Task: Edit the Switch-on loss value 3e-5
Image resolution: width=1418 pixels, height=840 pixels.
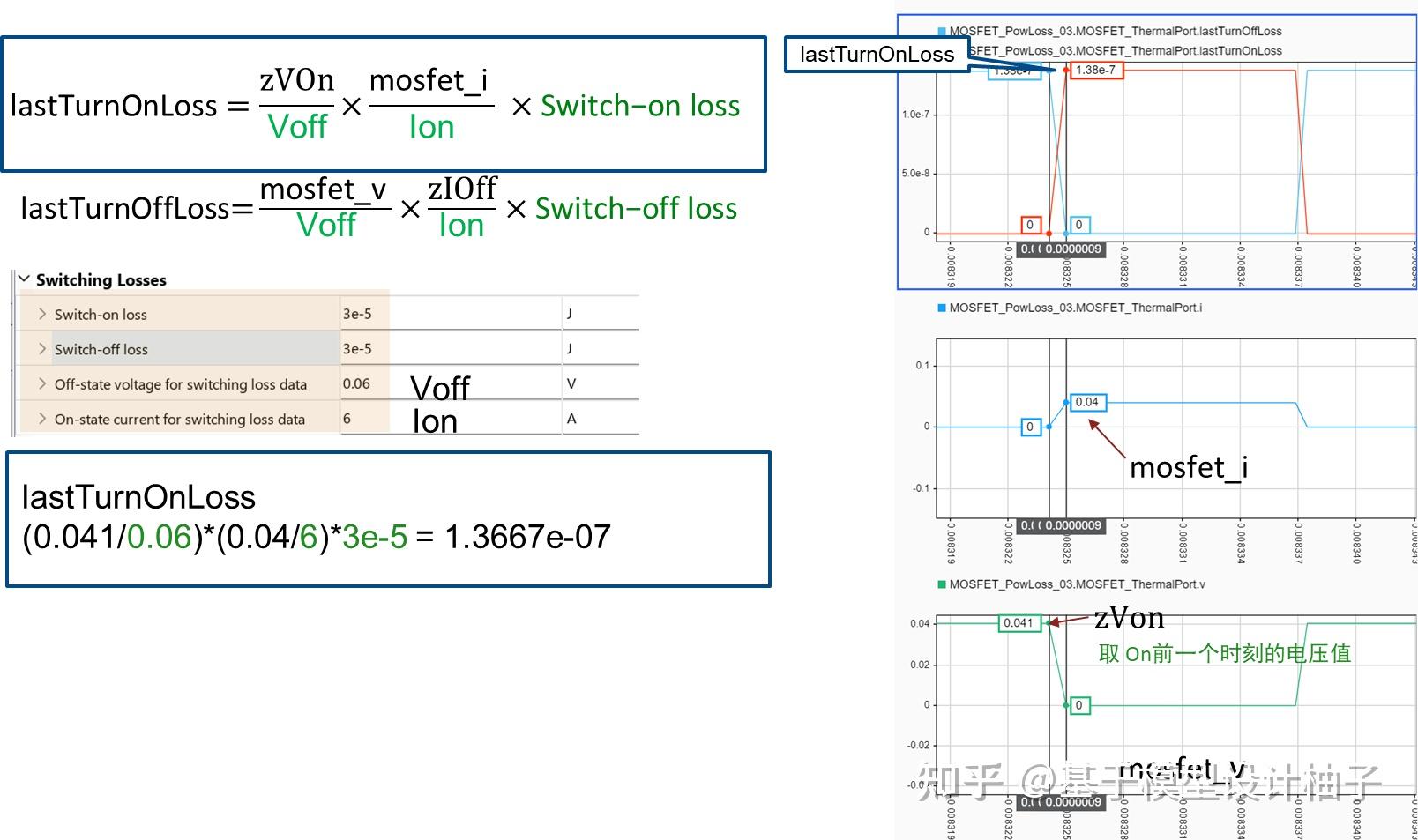Action: point(451,314)
